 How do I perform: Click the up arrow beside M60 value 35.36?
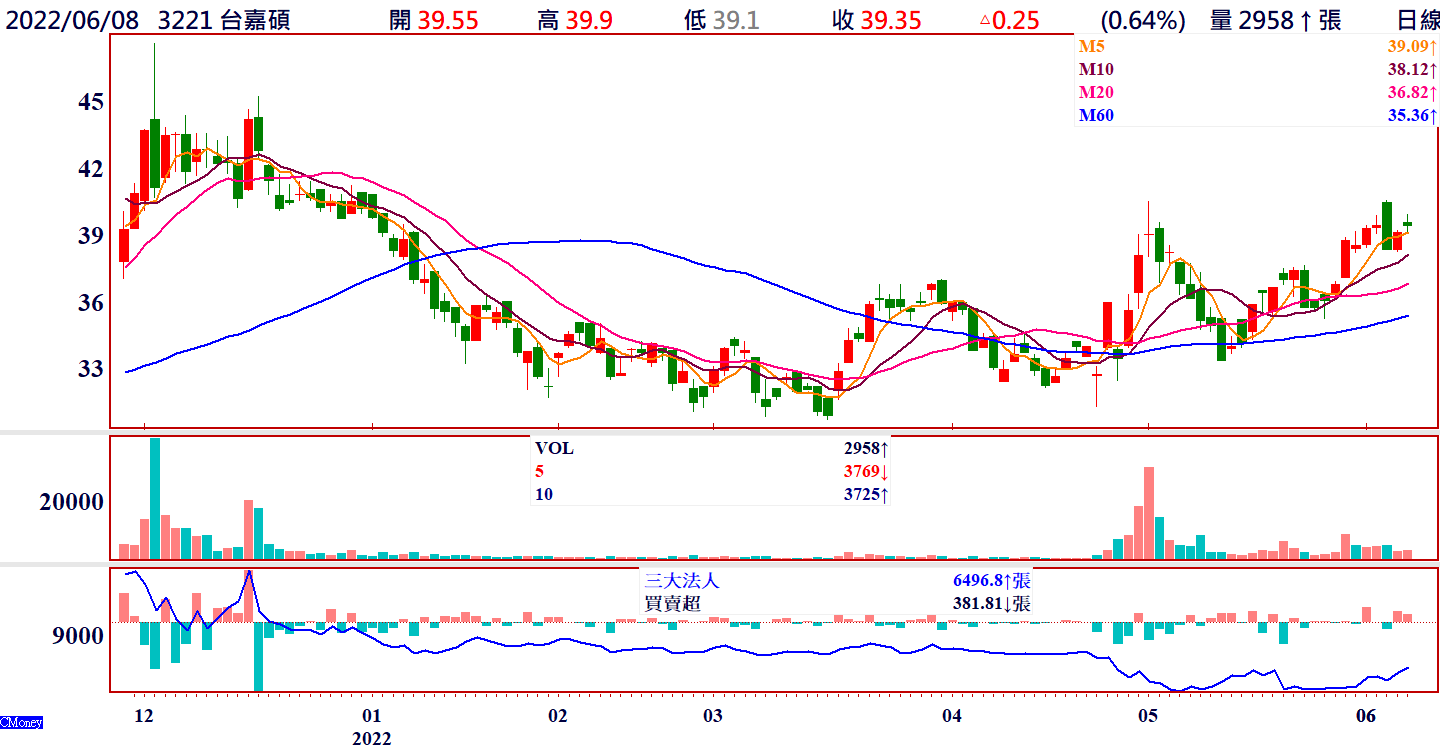[x=1433, y=116]
